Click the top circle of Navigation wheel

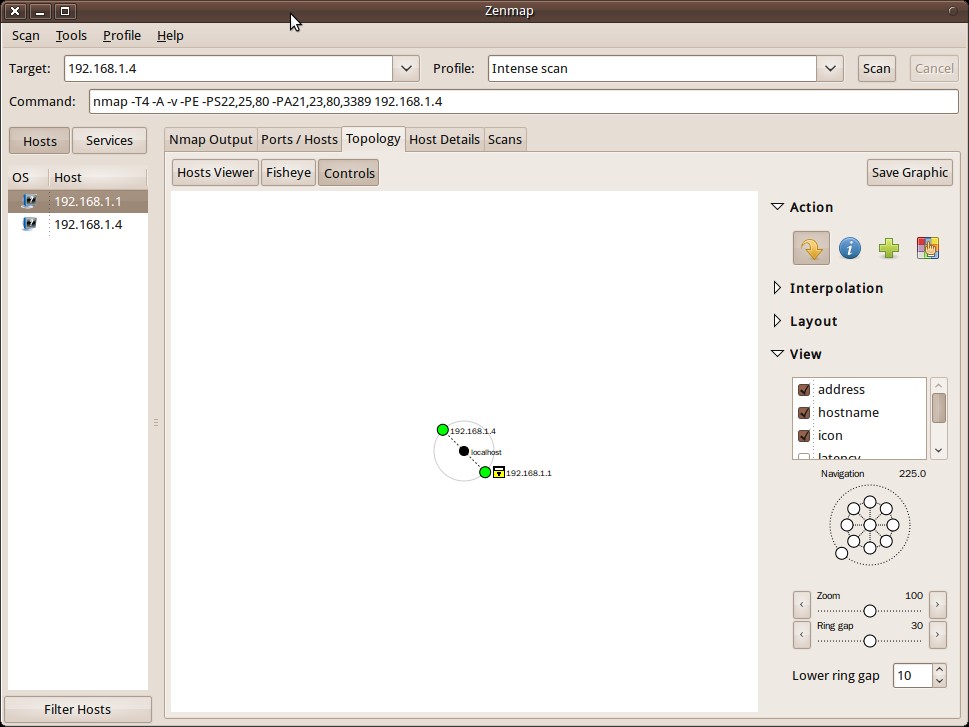[870, 502]
